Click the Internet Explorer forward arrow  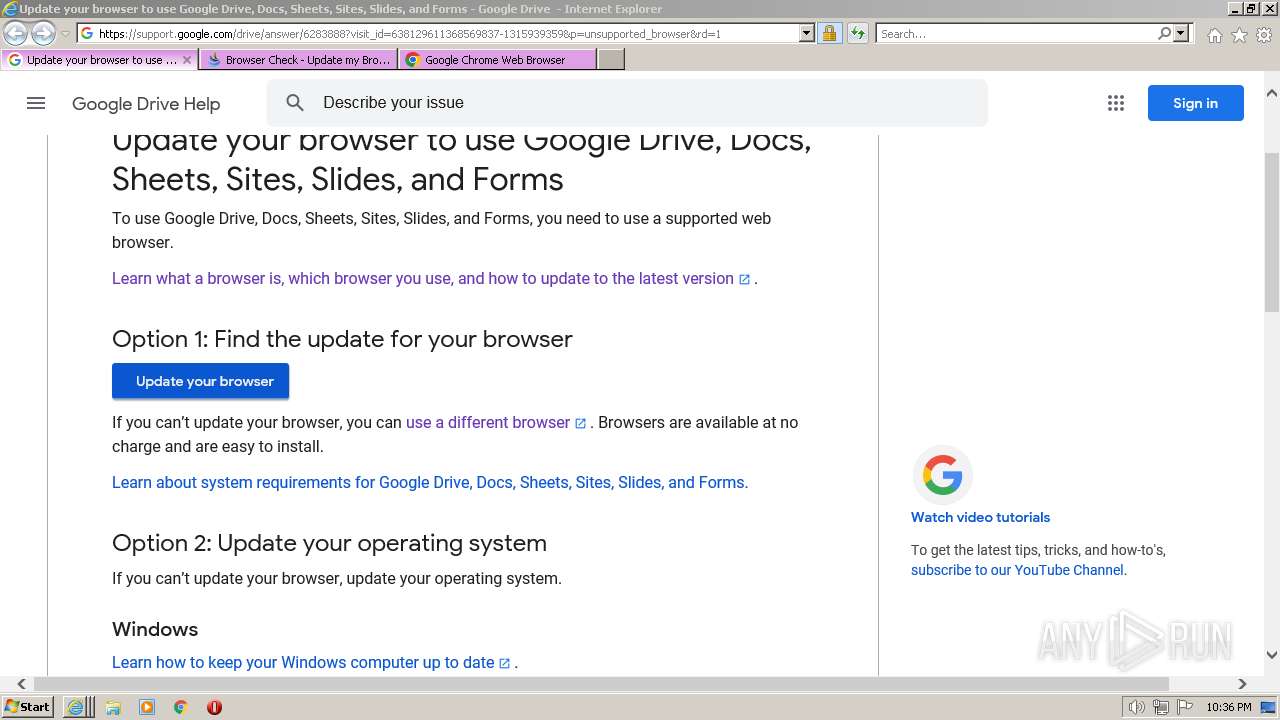pos(43,33)
